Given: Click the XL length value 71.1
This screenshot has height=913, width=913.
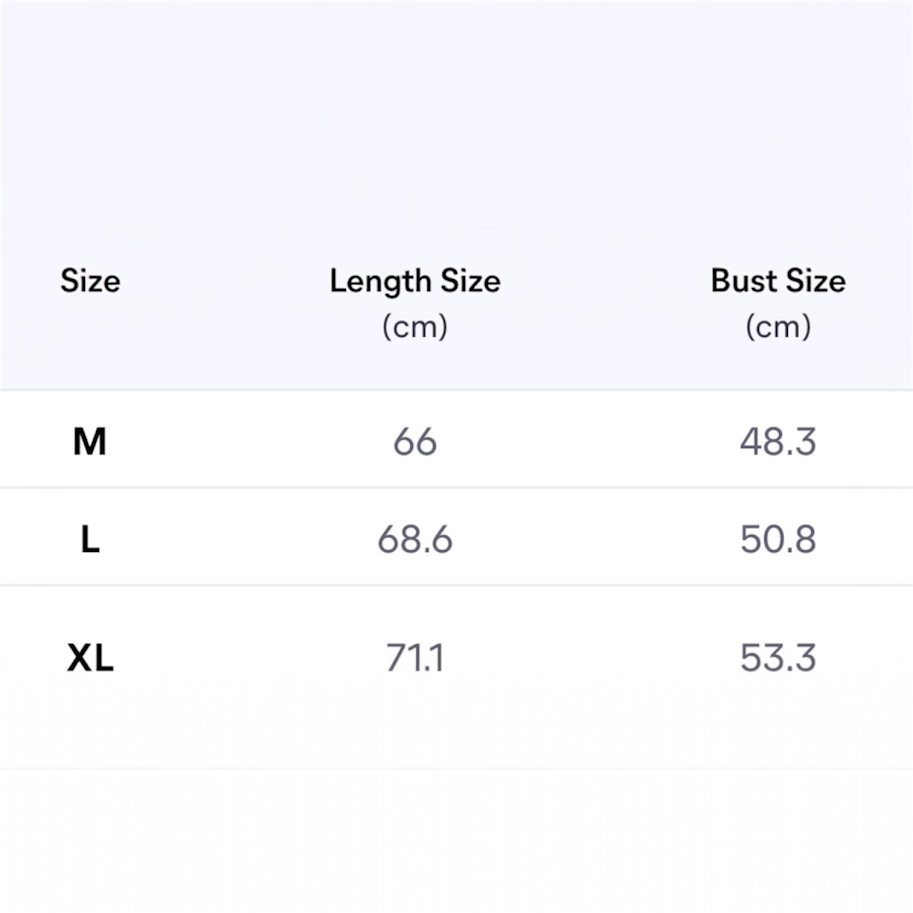Looking at the screenshot, I should point(415,658).
